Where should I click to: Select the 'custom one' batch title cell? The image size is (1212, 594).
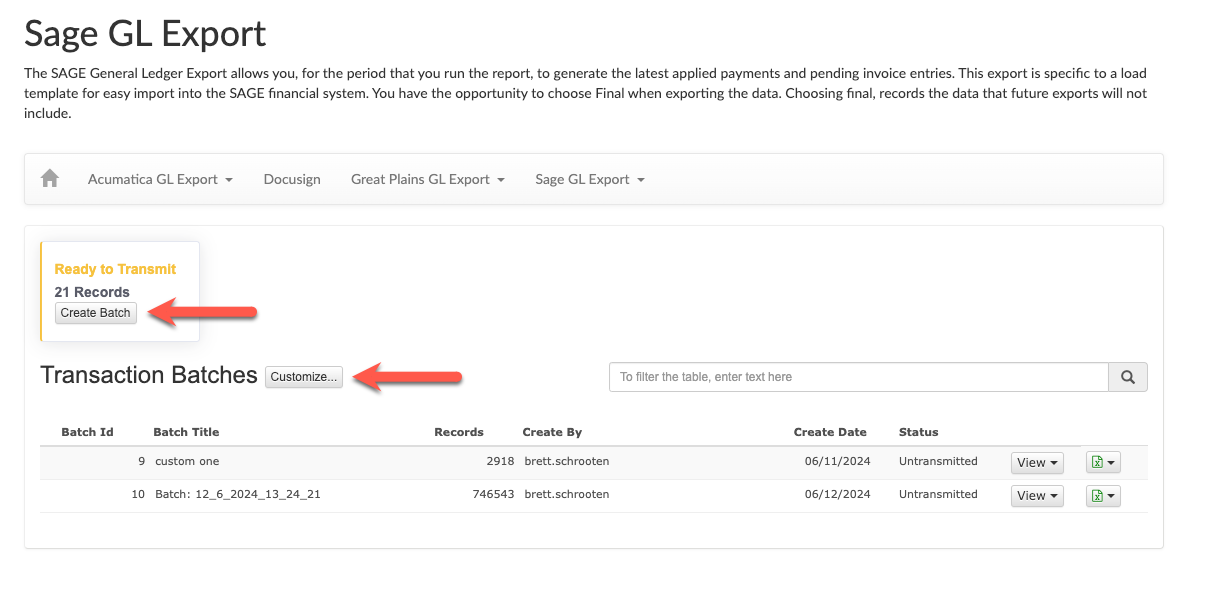click(187, 462)
